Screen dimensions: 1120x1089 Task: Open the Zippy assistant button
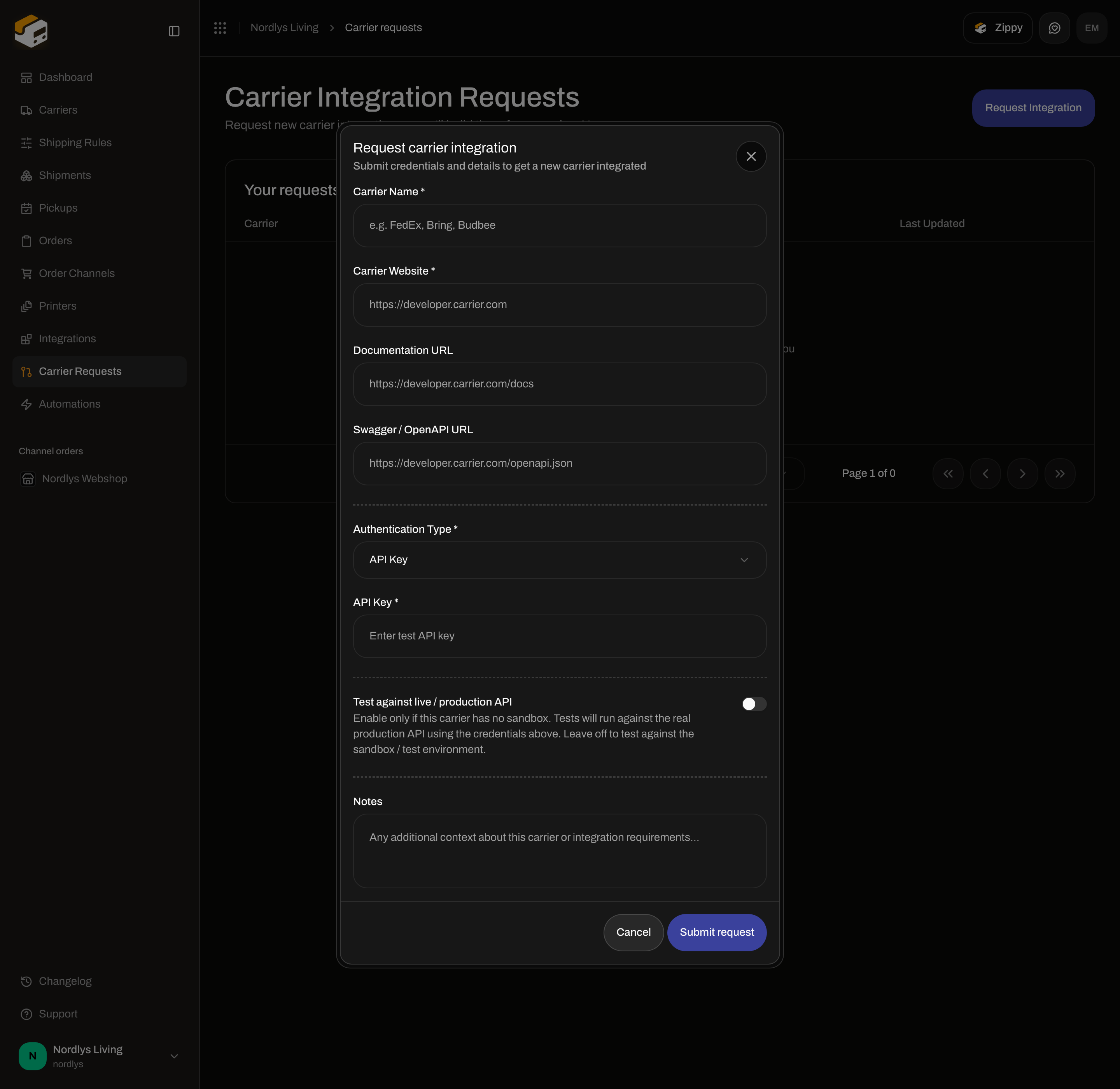click(997, 28)
